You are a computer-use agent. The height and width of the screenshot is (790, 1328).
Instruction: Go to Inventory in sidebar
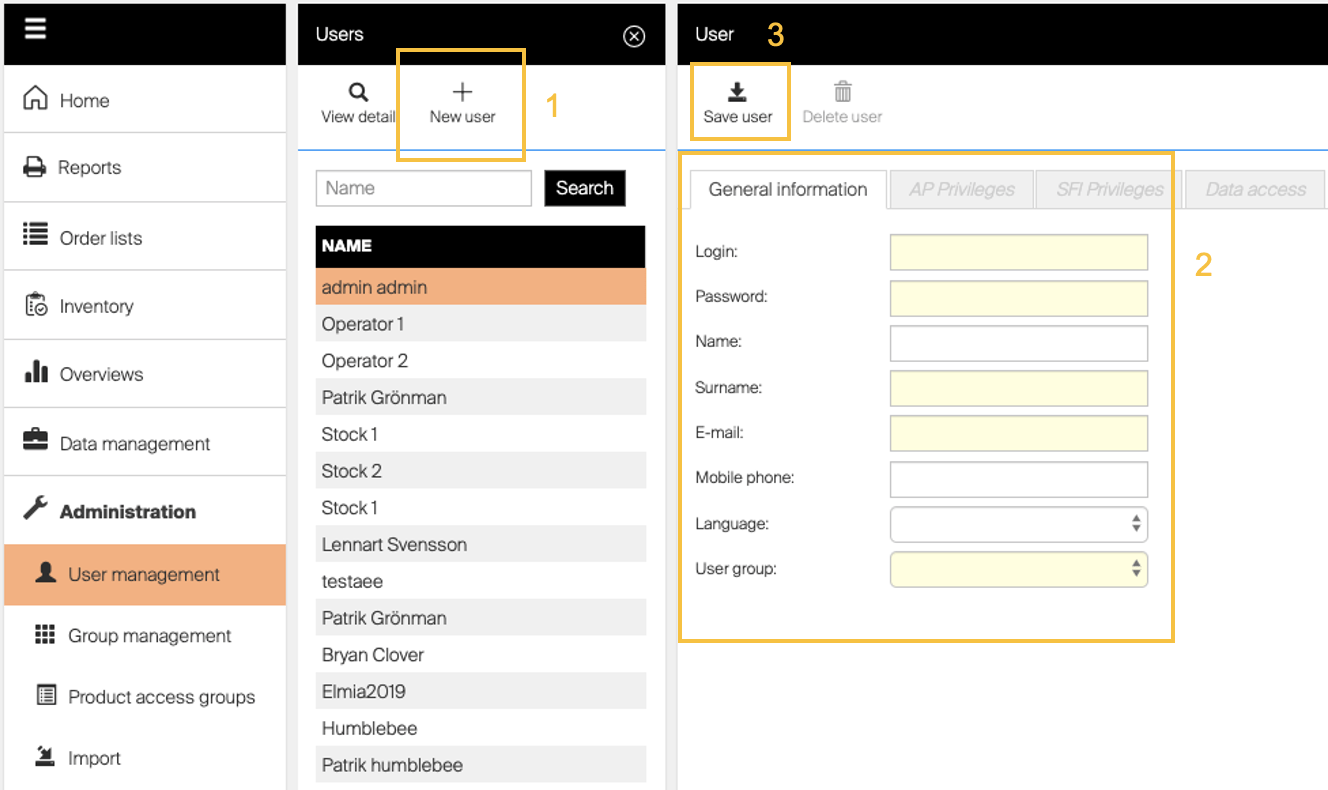96,306
